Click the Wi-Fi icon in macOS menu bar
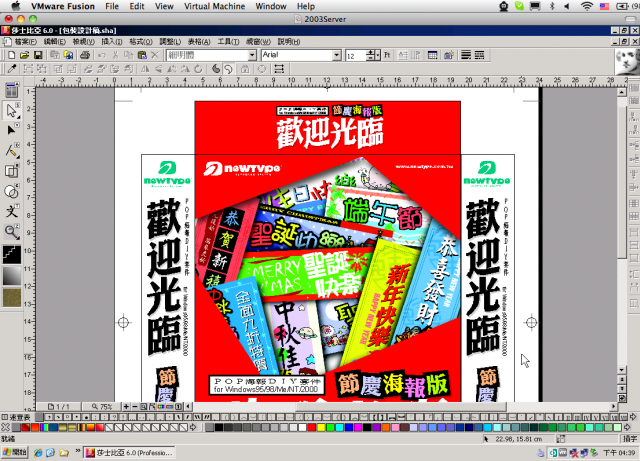The height and width of the screenshot is (461, 640). click(x=587, y=6)
